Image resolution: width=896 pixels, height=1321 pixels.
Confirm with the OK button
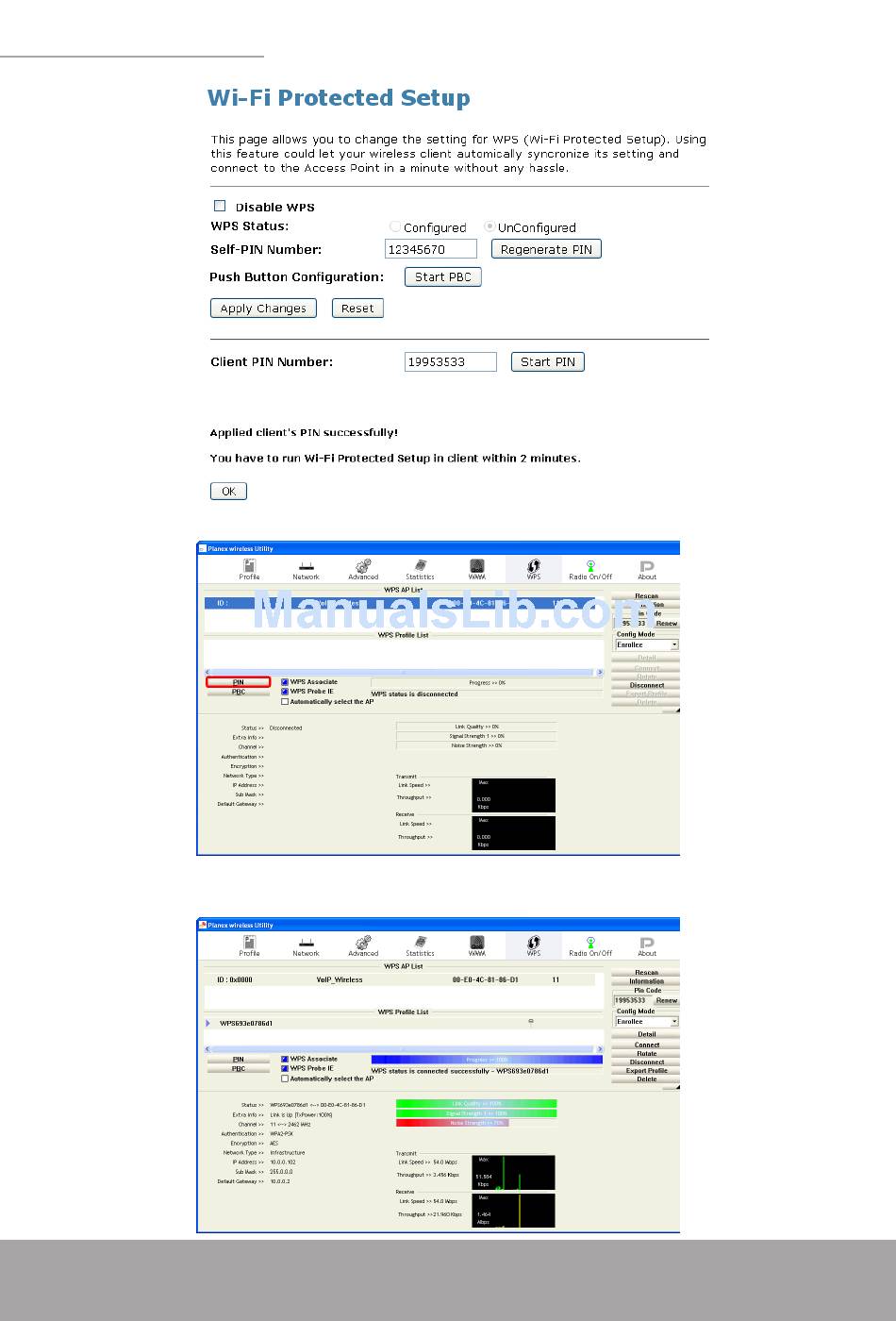tap(228, 491)
